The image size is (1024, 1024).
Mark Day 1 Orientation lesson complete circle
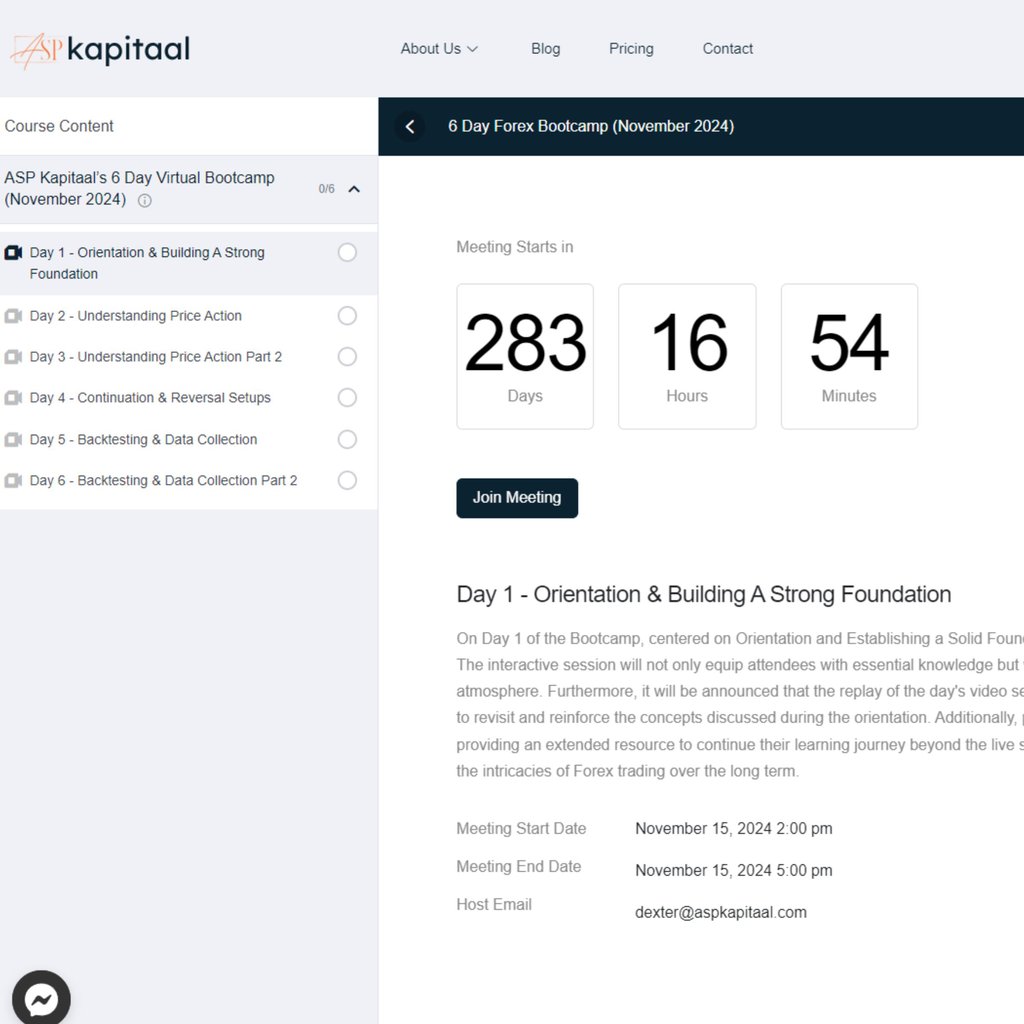coord(347,253)
